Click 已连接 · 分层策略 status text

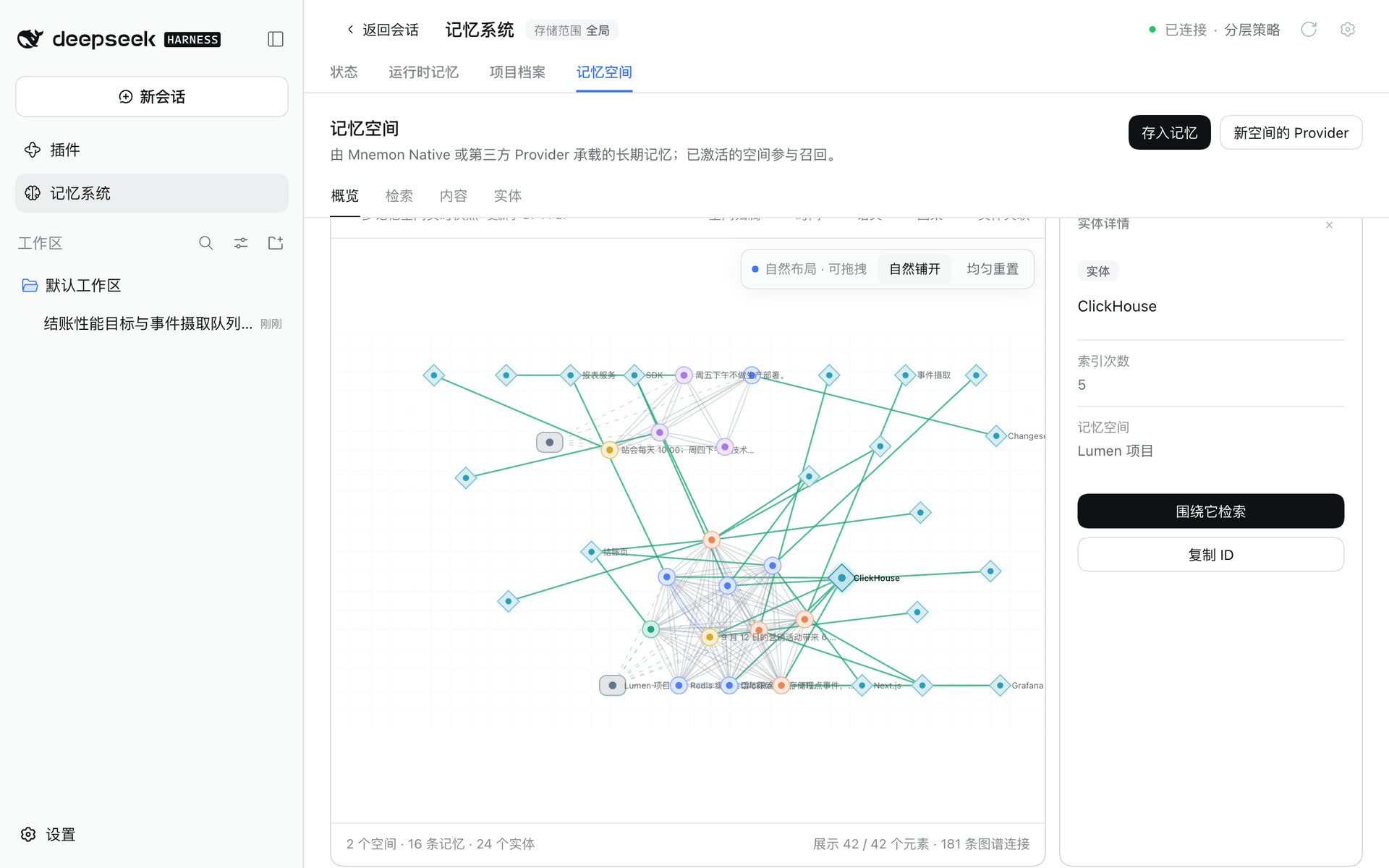point(1215,30)
